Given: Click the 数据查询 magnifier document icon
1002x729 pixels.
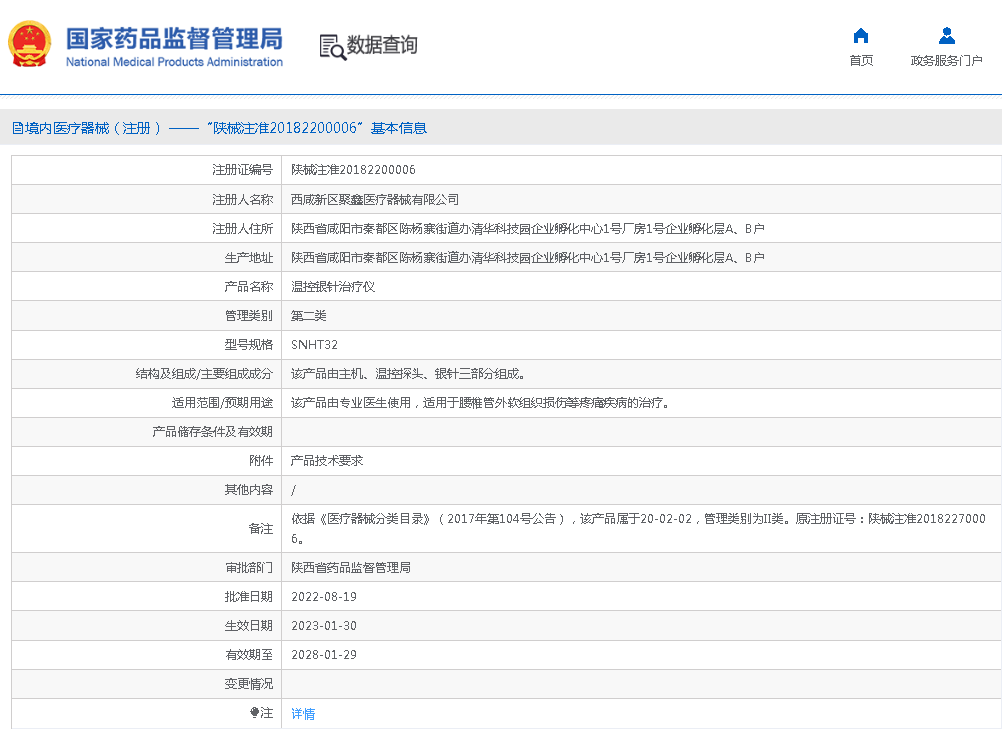Looking at the screenshot, I should pyautogui.click(x=332, y=46).
